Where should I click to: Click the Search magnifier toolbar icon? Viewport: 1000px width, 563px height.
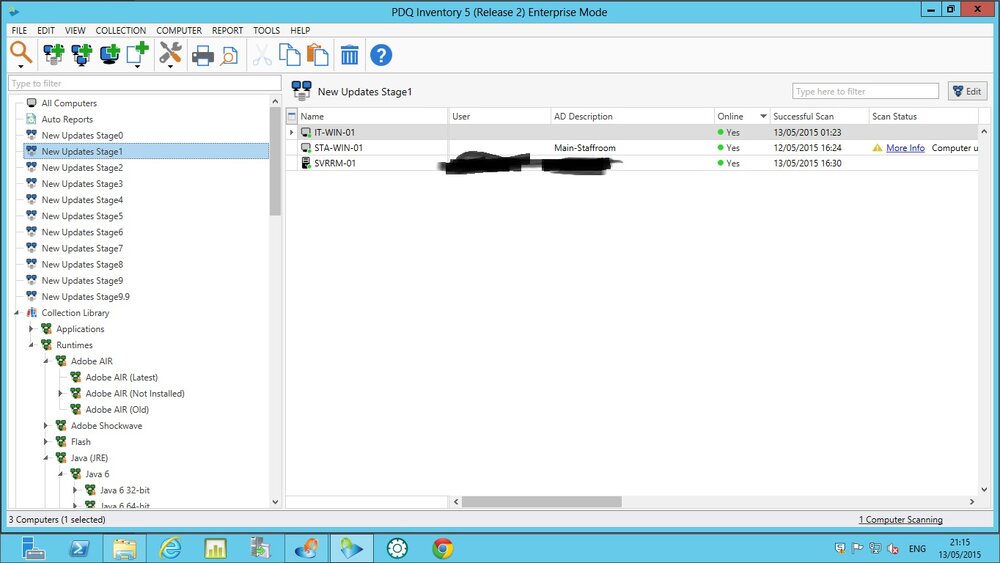[x=20, y=52]
